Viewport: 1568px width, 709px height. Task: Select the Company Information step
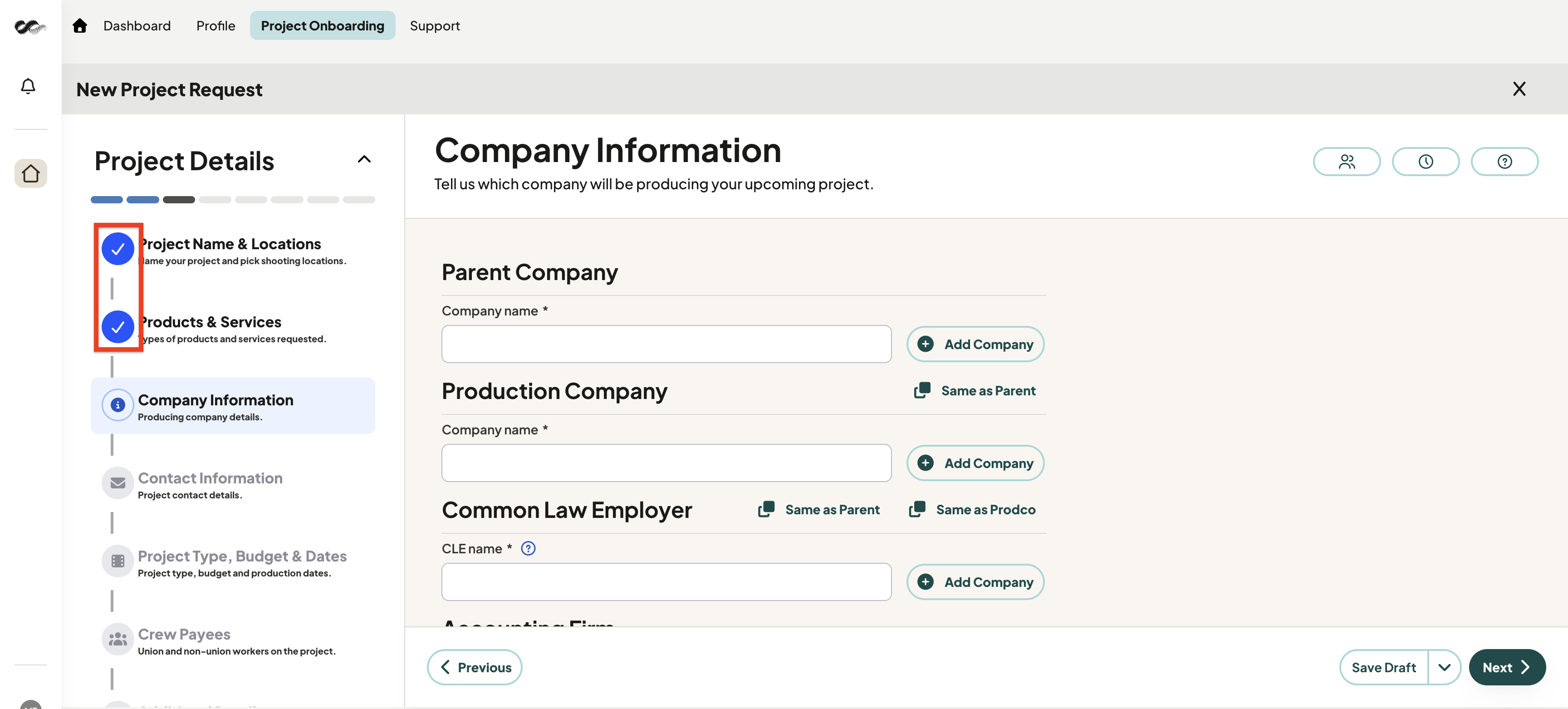(x=232, y=406)
